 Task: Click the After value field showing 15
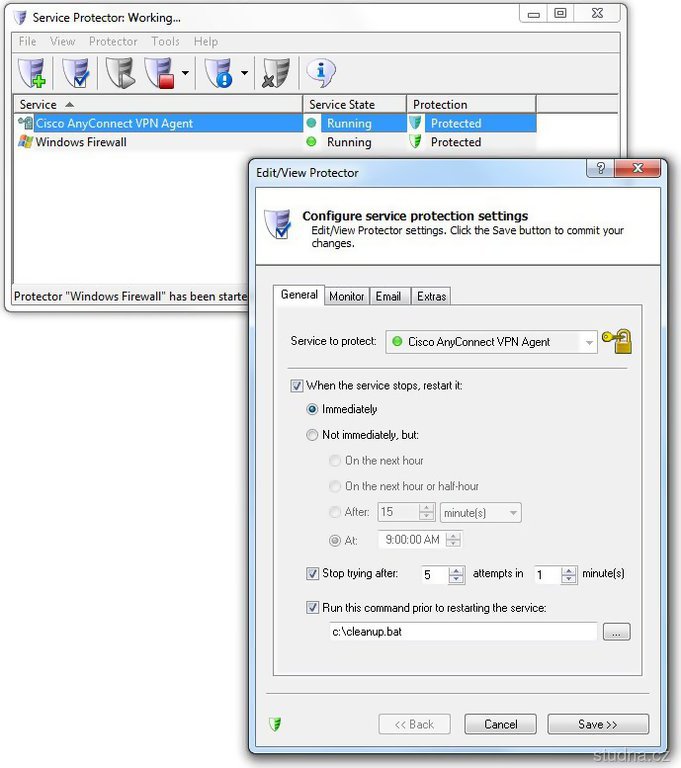pyautogui.click(x=398, y=512)
